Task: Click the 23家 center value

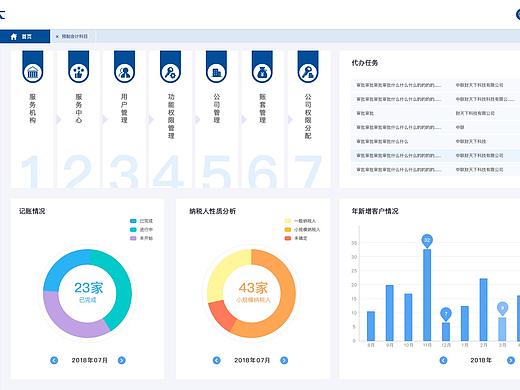Action: coord(89,288)
